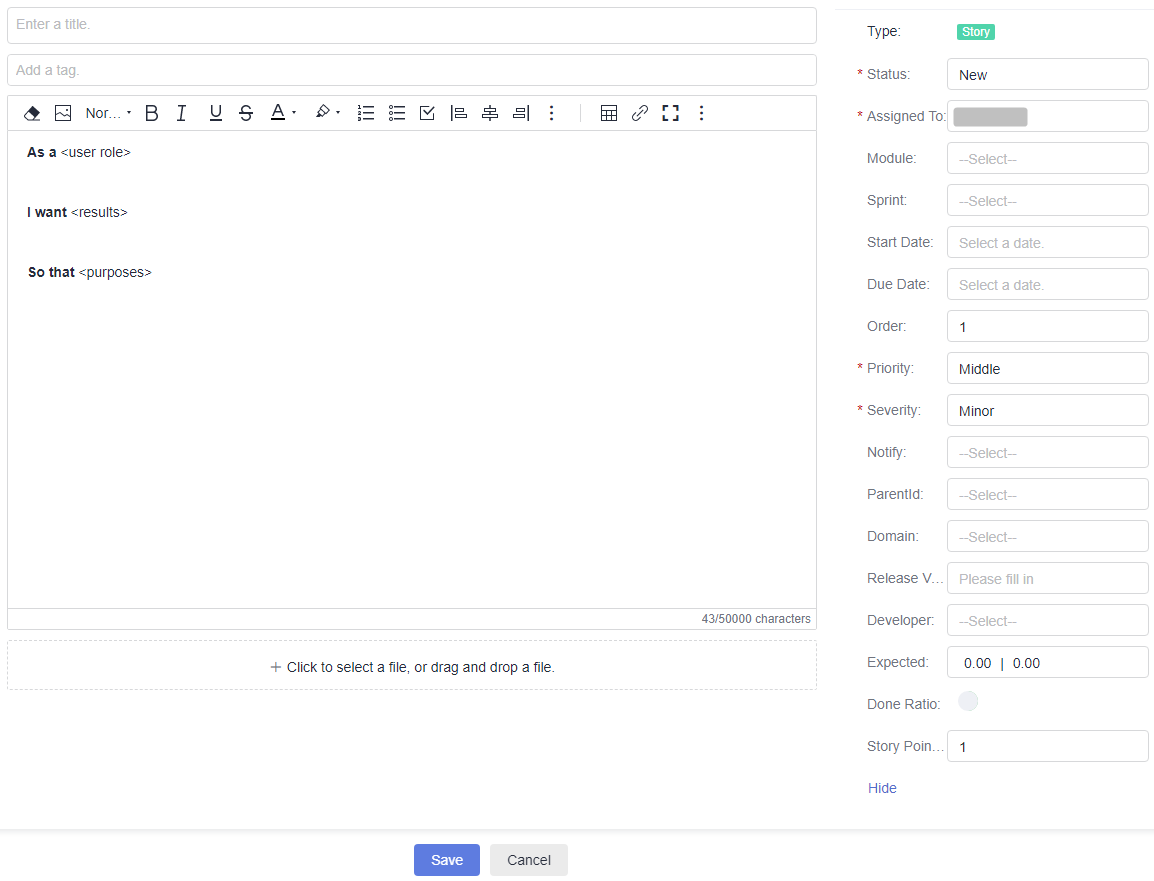Click the Cancel button
Screen dimensions: 1154x881
coord(528,860)
